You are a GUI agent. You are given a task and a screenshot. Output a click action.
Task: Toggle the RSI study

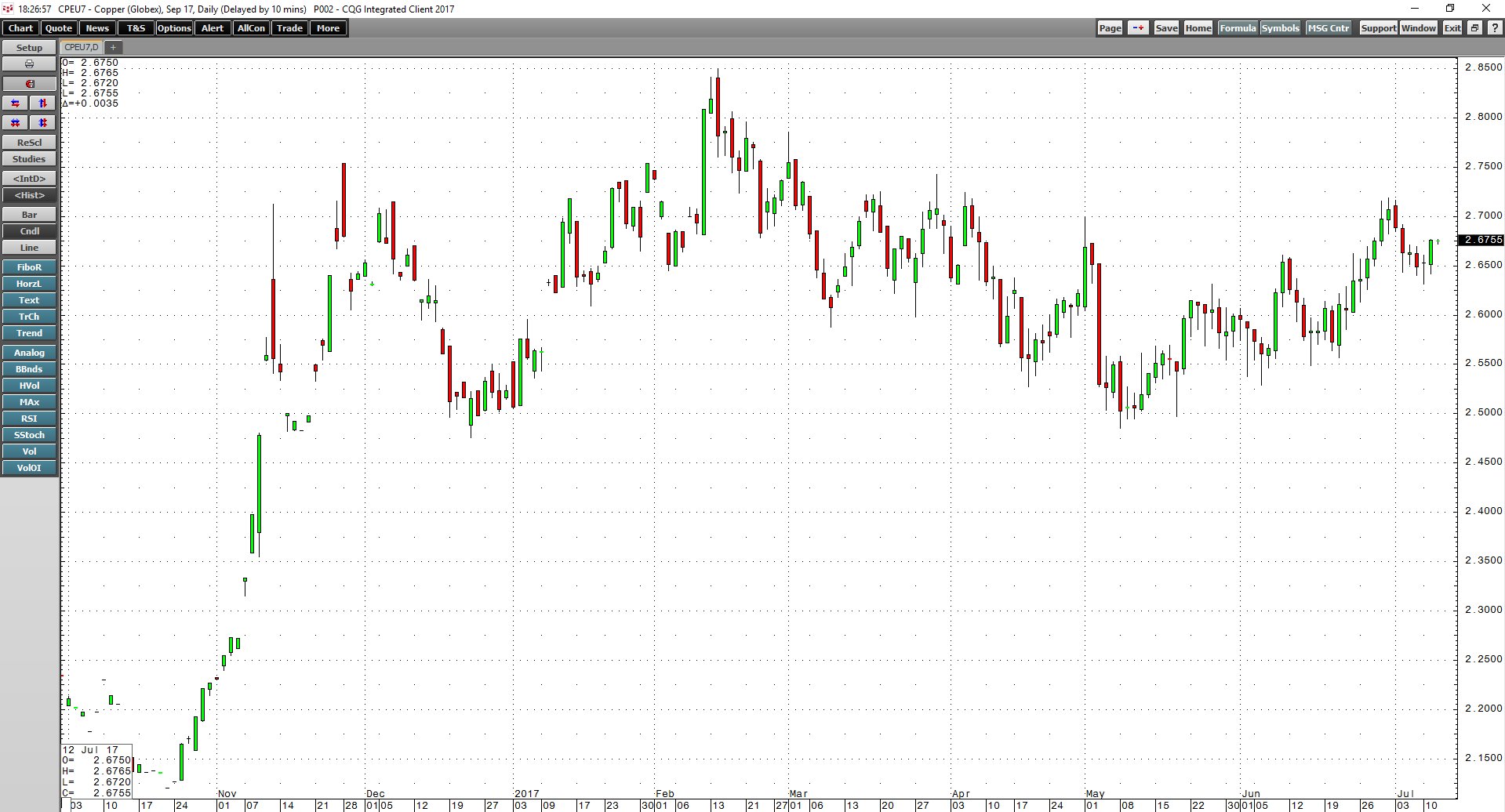29,419
